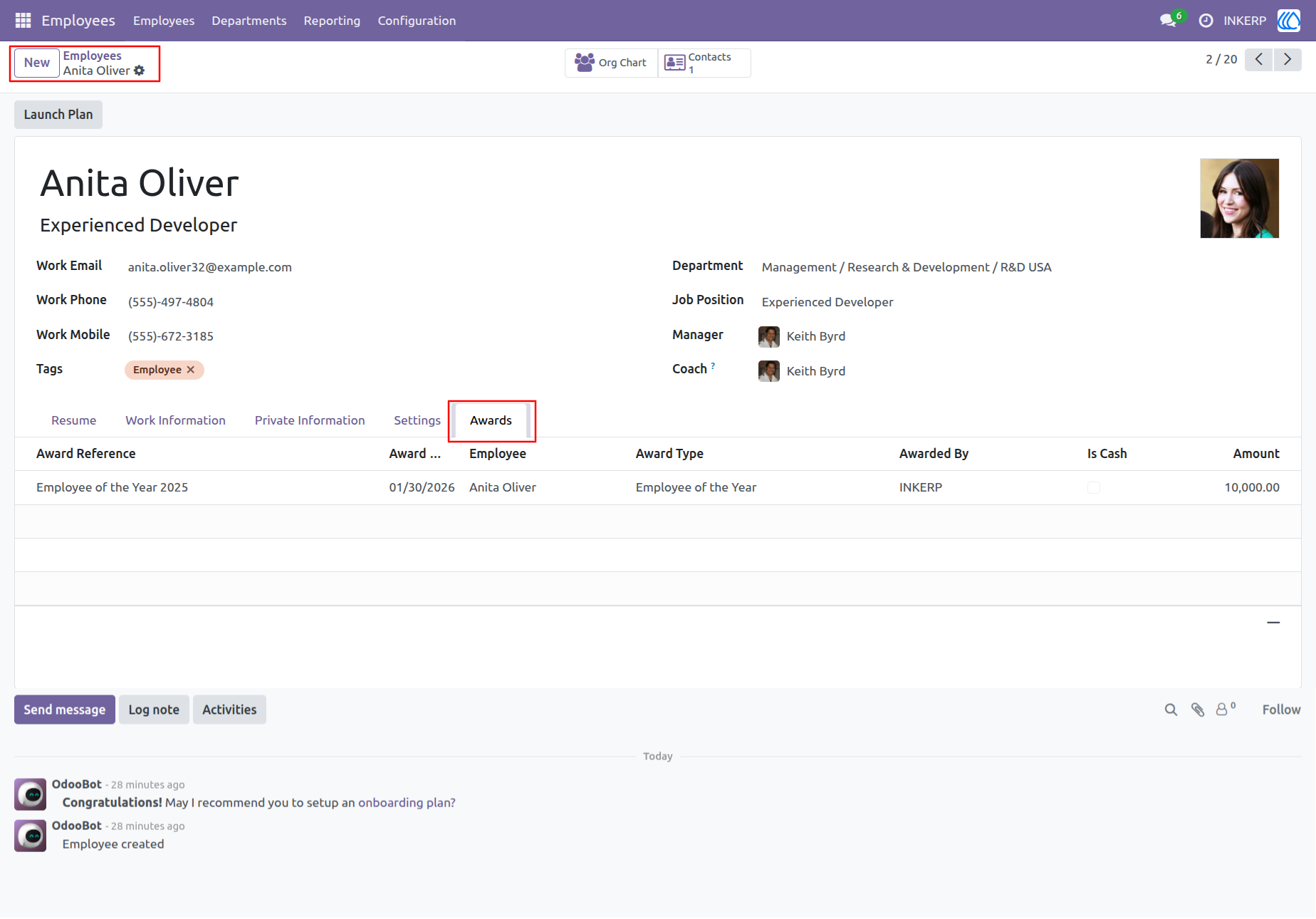Open the apps grid menu icon
Image resolution: width=1316 pixels, height=919 pixels.
[23, 21]
